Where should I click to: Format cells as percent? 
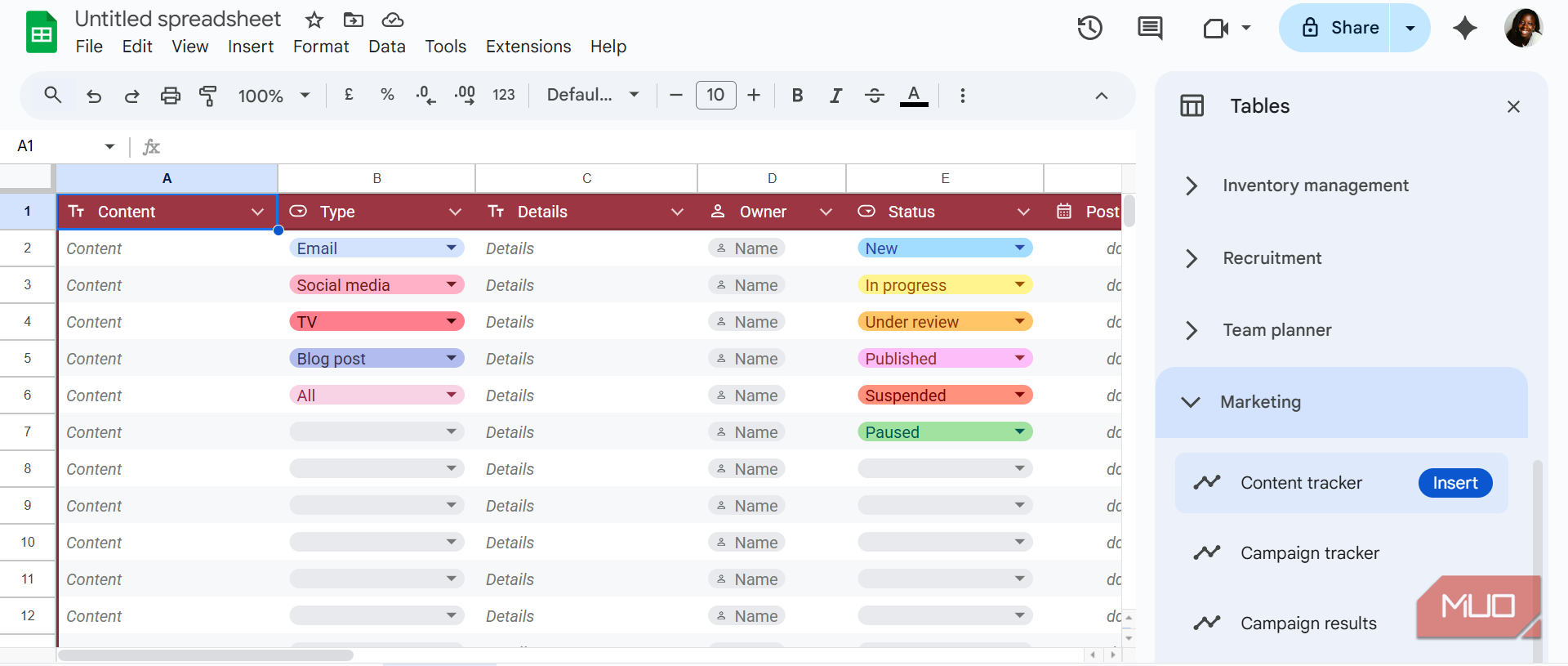tap(387, 95)
